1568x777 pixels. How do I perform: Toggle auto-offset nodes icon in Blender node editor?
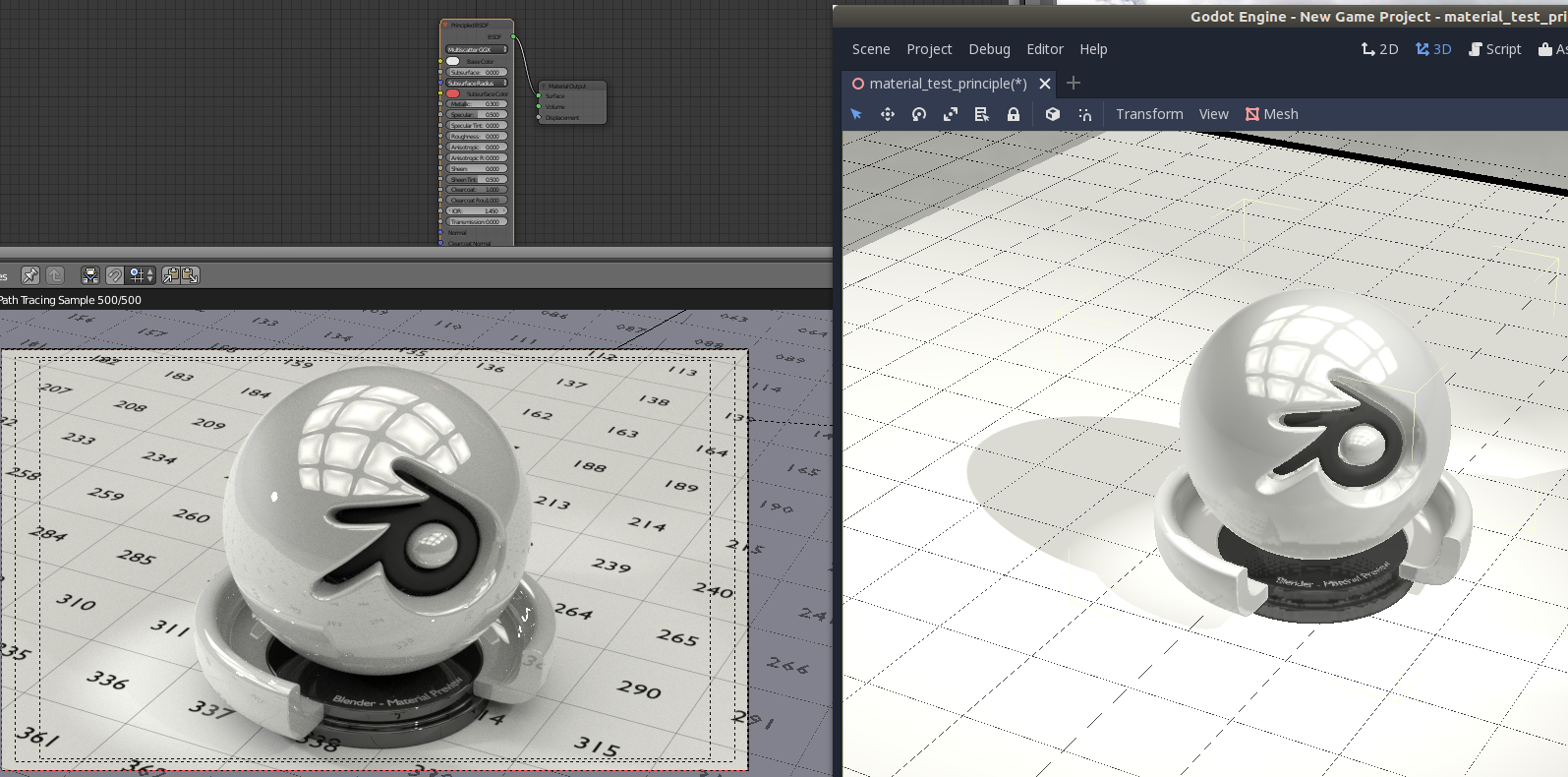point(90,275)
